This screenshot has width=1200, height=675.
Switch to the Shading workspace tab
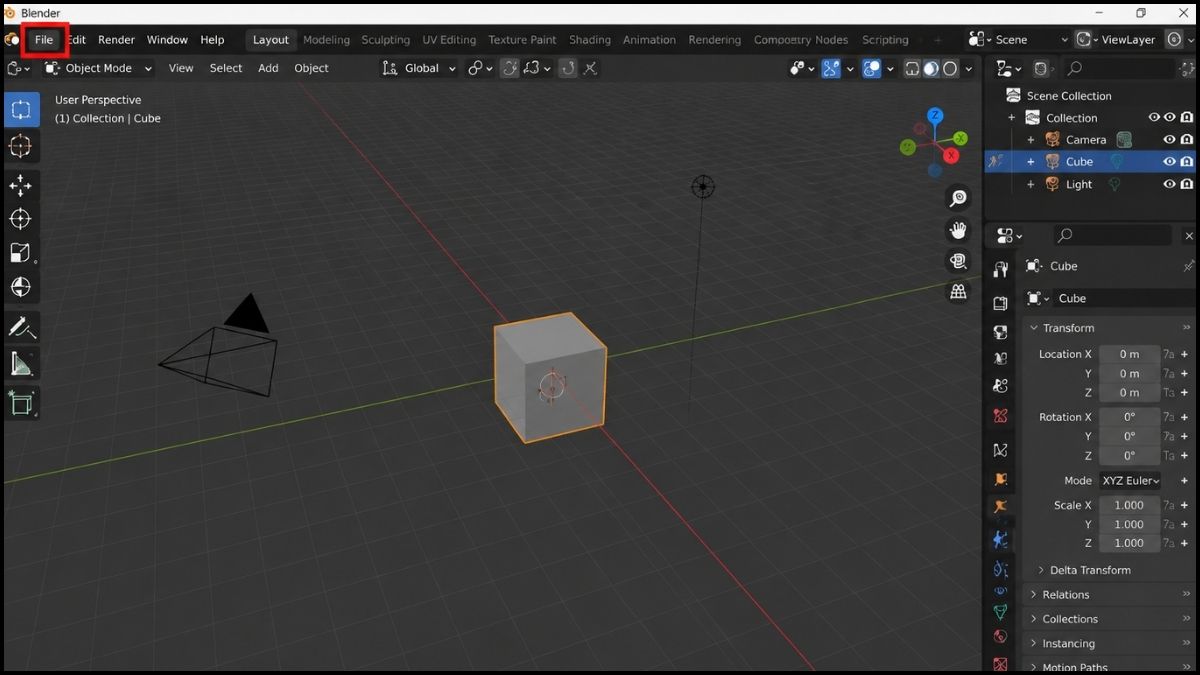point(590,40)
